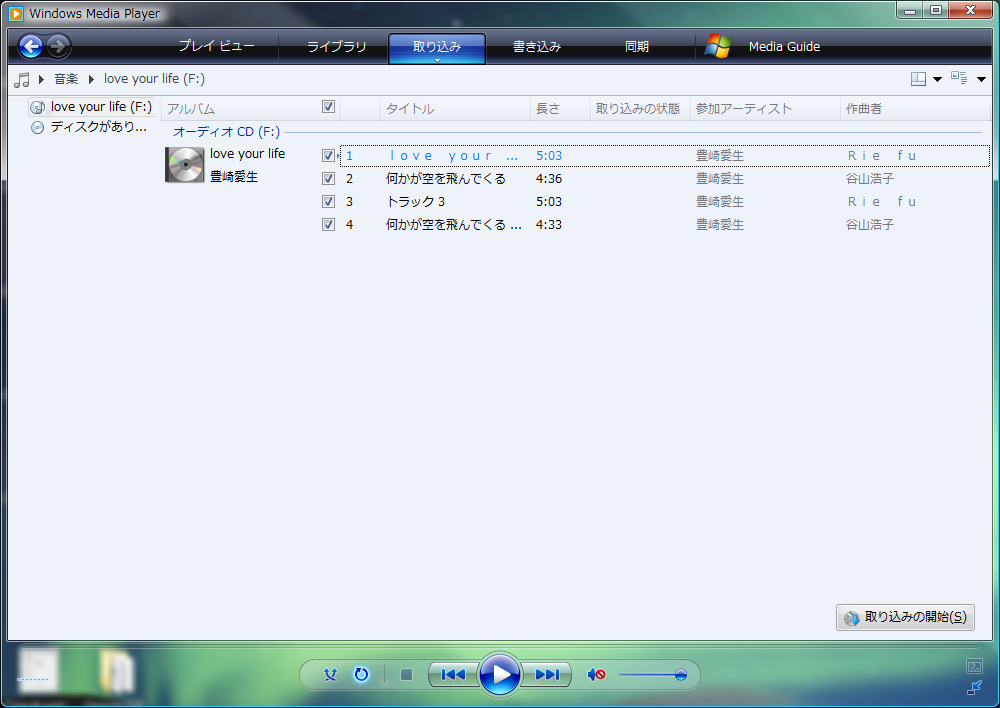Click the forward navigation arrow
This screenshot has height=708, width=1000.
point(58,46)
